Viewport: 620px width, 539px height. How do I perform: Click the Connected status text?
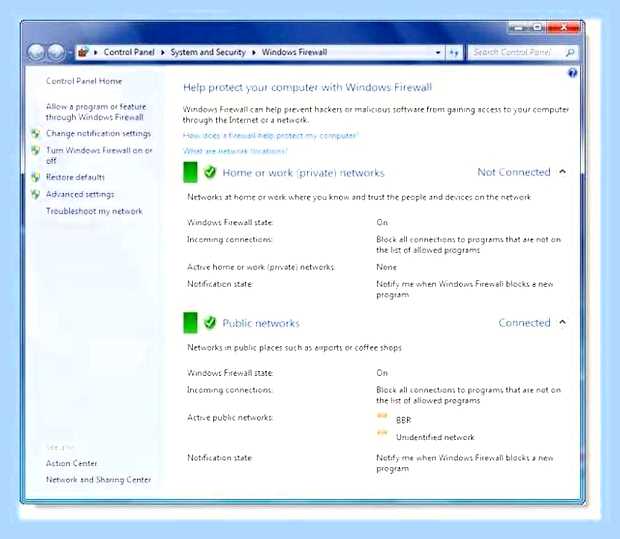pos(524,323)
